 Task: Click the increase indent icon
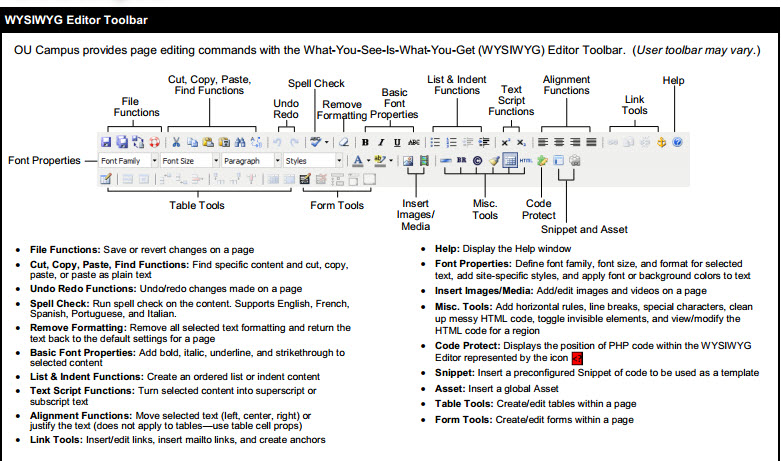[x=484, y=142]
